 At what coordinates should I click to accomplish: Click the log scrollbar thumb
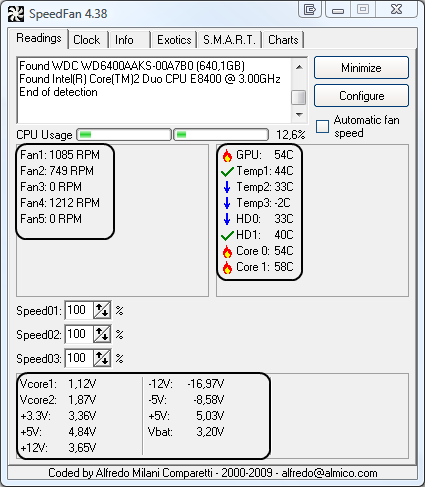coord(299,97)
